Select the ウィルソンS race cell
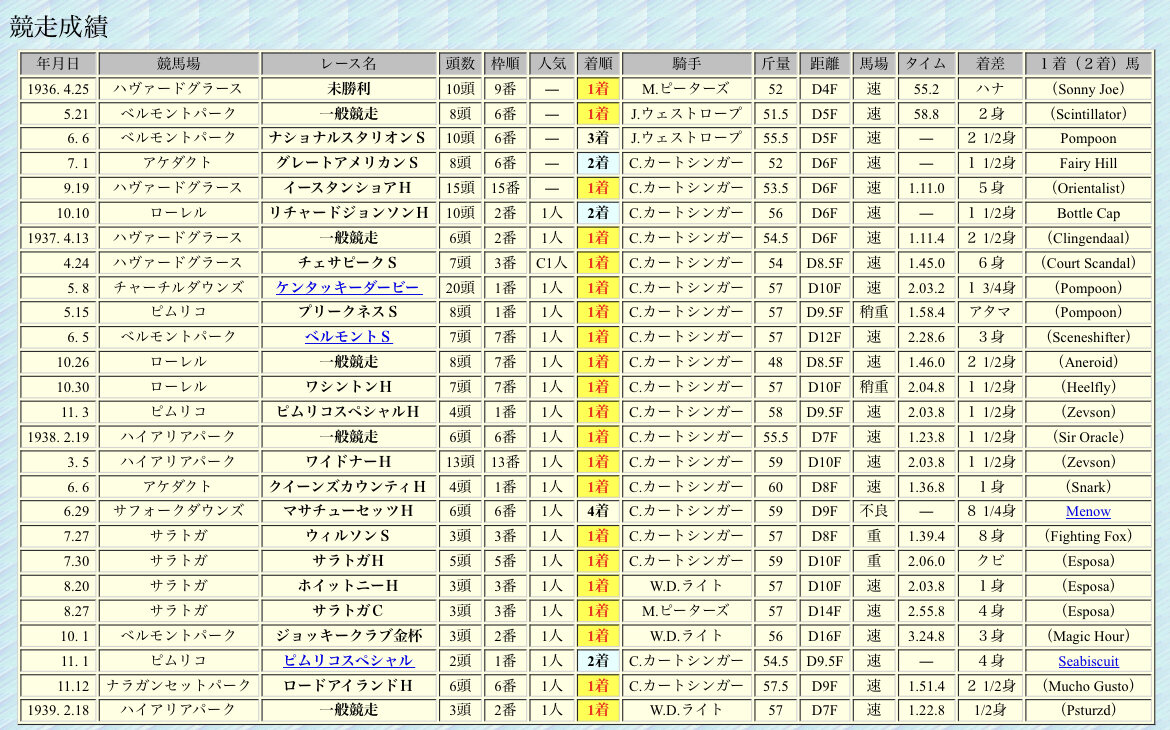 (348, 536)
